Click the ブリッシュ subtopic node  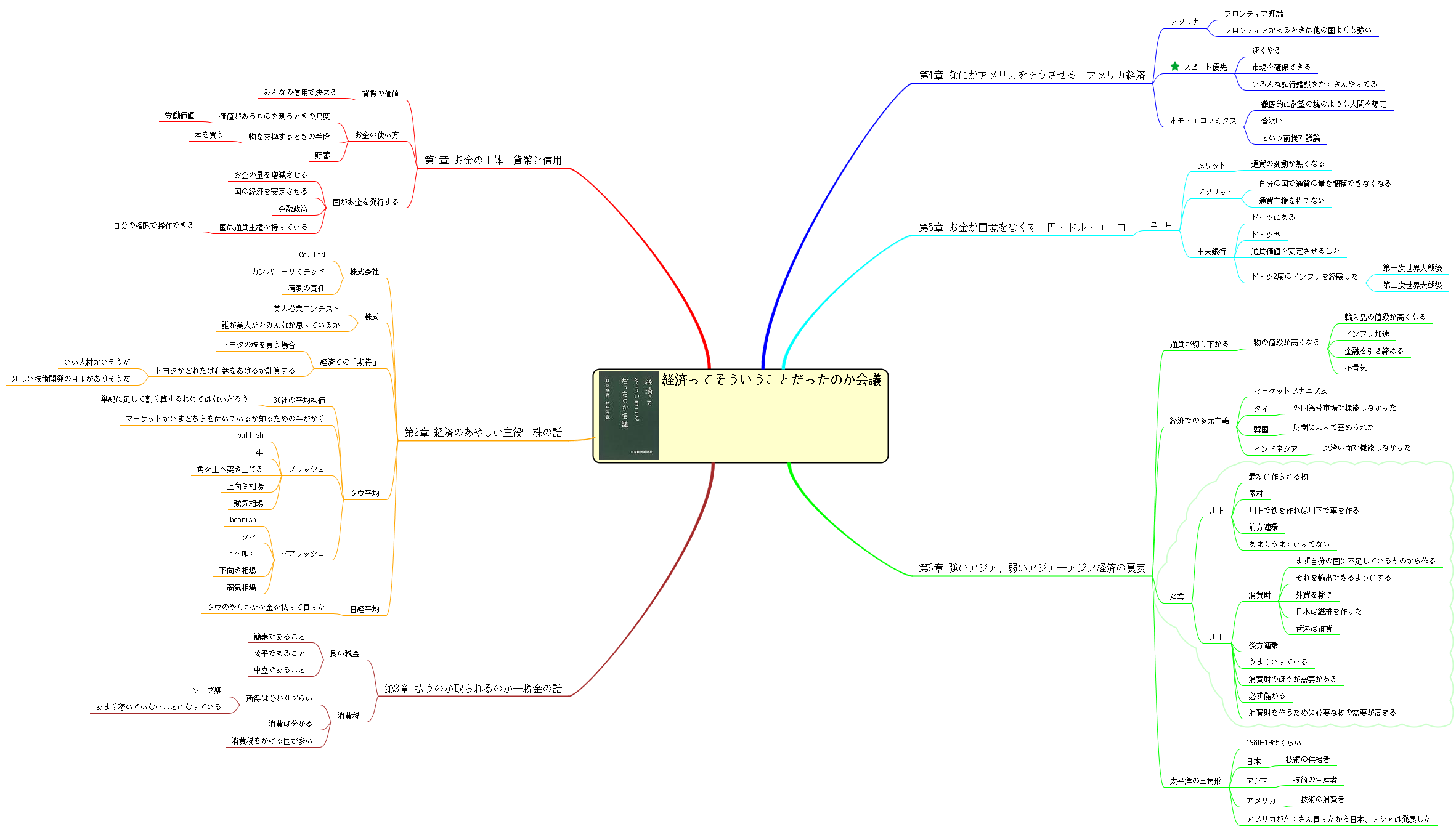tap(306, 469)
